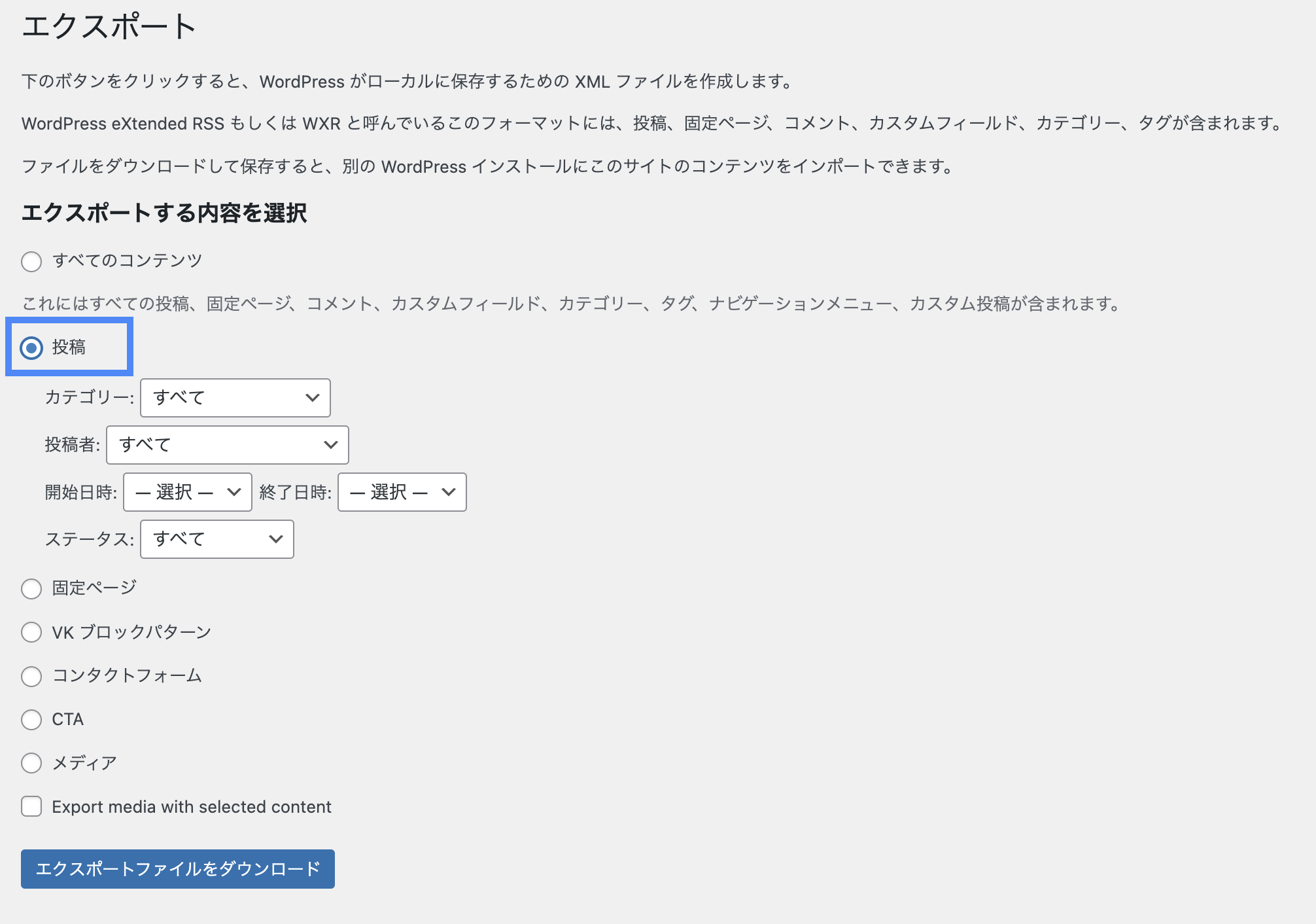Screen dimensions: 1316x924
Task: Choose an author from the 投稿者 selector
Action: pyautogui.click(x=227, y=444)
